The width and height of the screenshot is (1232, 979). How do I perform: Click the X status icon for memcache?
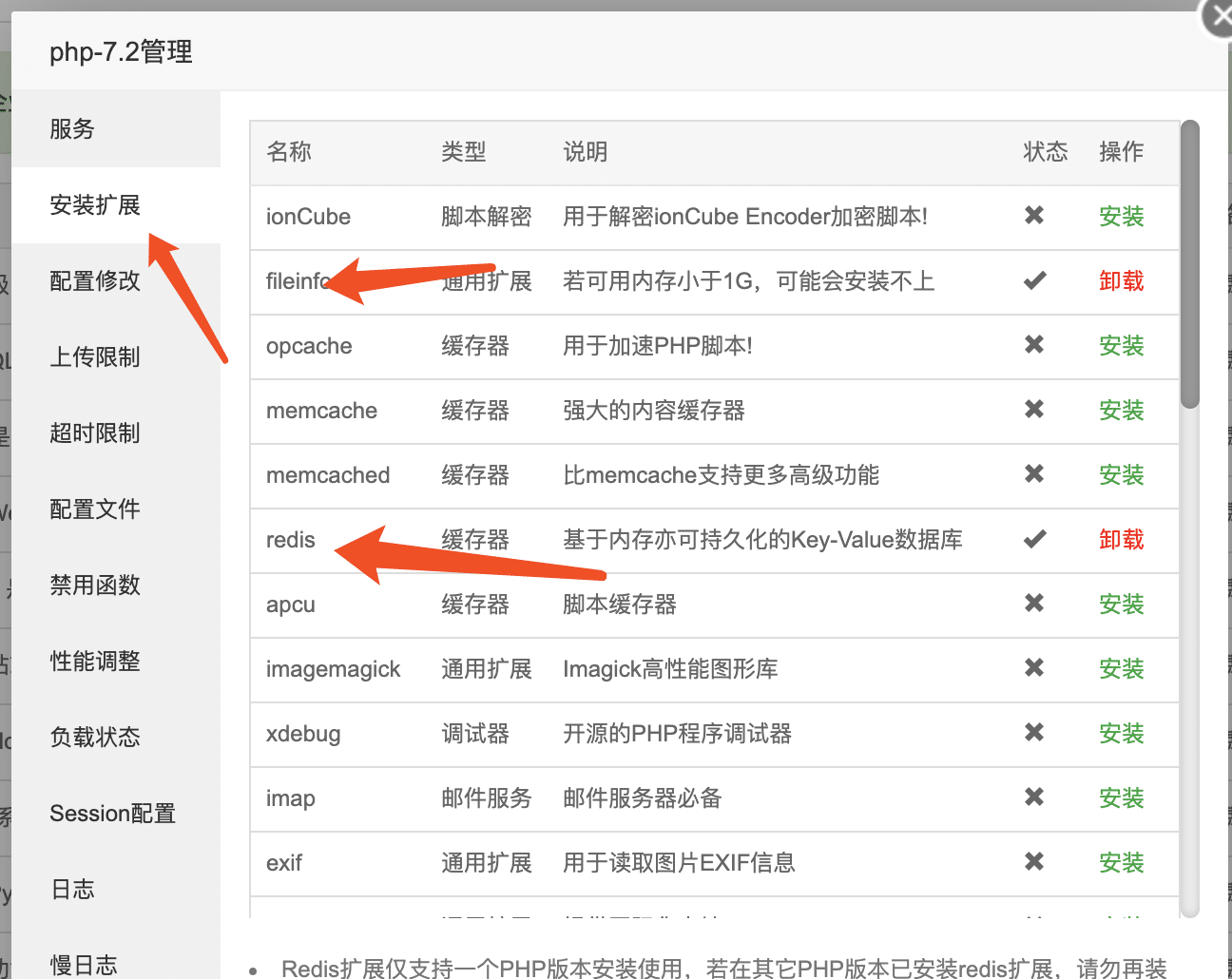click(1034, 410)
